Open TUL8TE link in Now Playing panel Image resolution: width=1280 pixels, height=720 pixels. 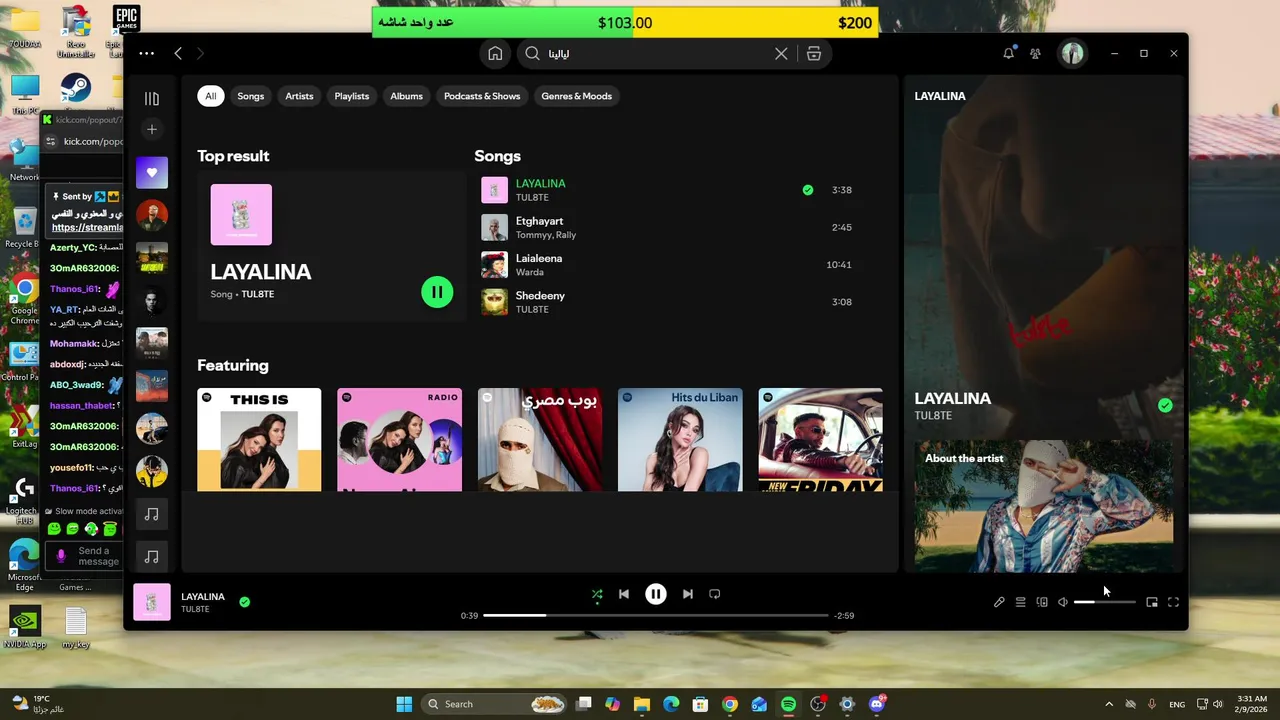[x=933, y=415]
